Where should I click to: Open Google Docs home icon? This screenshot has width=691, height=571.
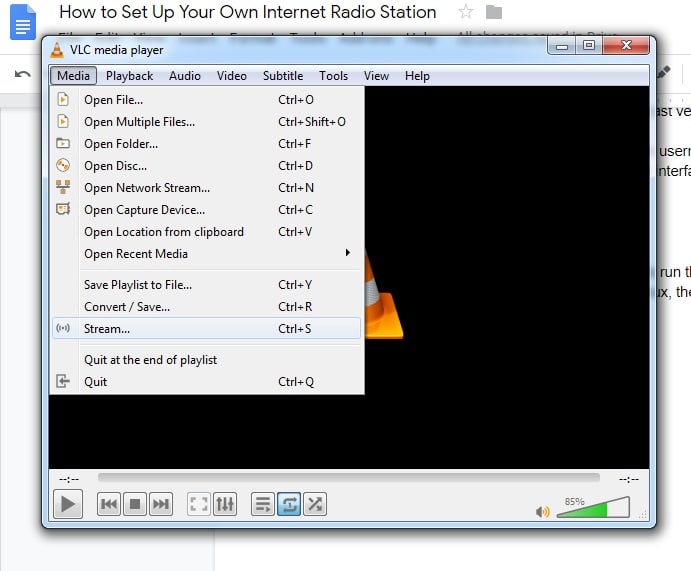[22, 22]
